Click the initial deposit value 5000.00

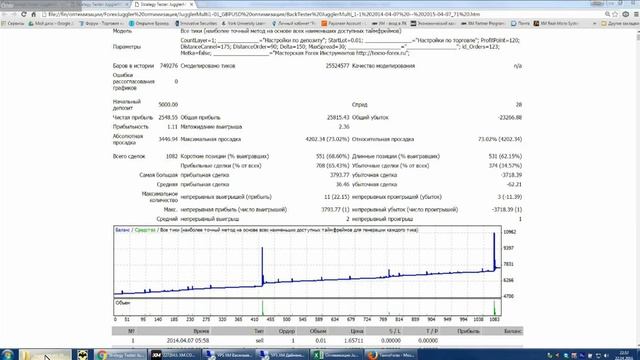coord(168,104)
